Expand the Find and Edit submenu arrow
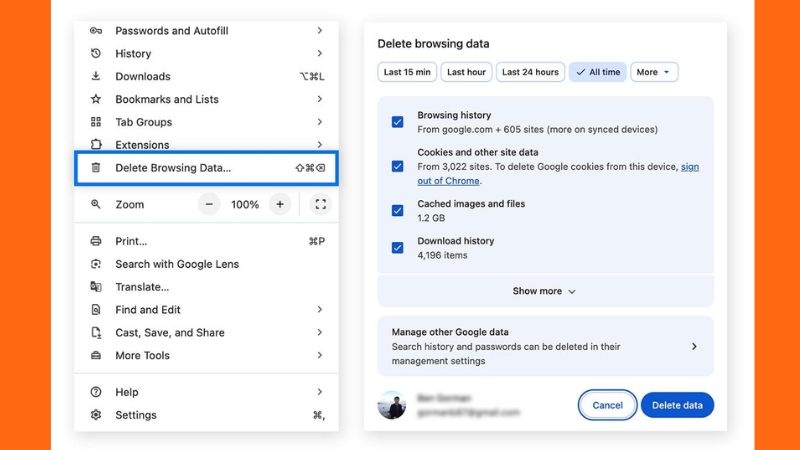800x450 pixels. click(x=319, y=309)
